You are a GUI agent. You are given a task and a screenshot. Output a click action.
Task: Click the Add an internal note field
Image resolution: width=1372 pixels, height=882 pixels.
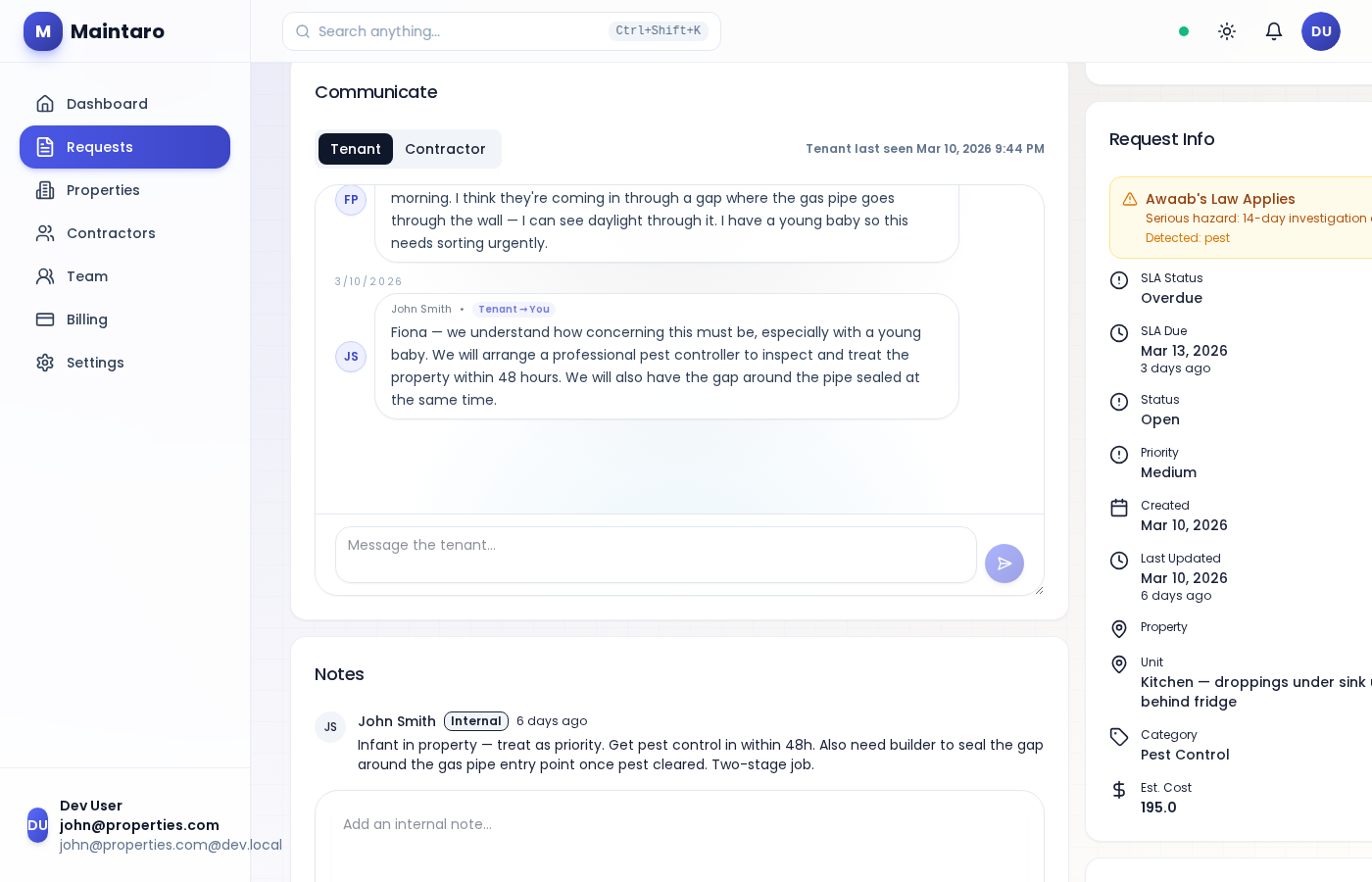coord(679,825)
